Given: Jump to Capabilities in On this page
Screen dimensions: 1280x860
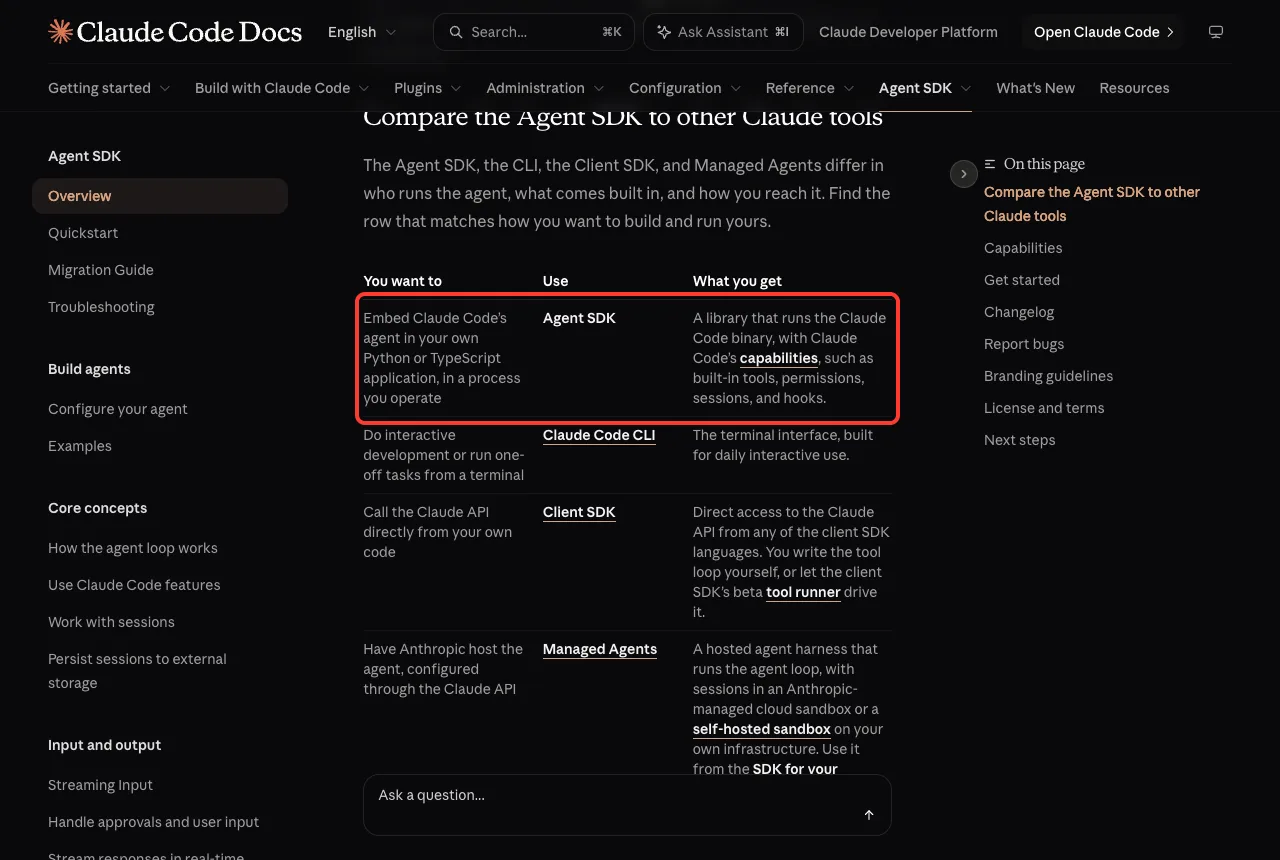Looking at the screenshot, I should tap(1023, 248).
